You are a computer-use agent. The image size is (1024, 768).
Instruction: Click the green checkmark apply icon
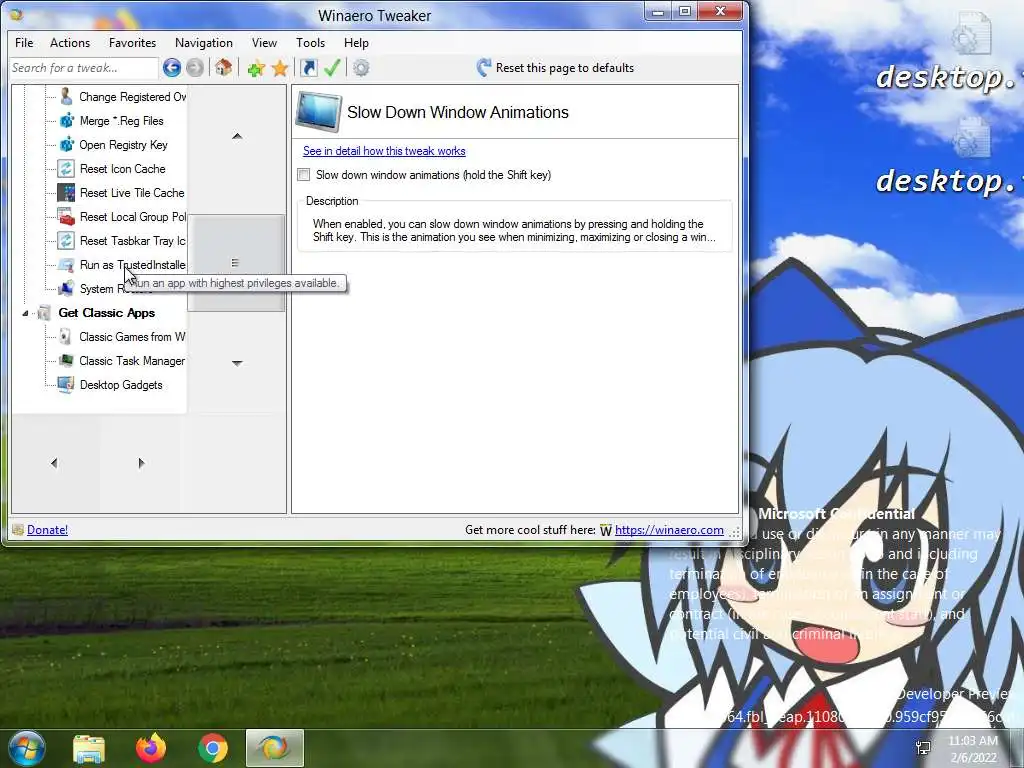pyautogui.click(x=332, y=67)
